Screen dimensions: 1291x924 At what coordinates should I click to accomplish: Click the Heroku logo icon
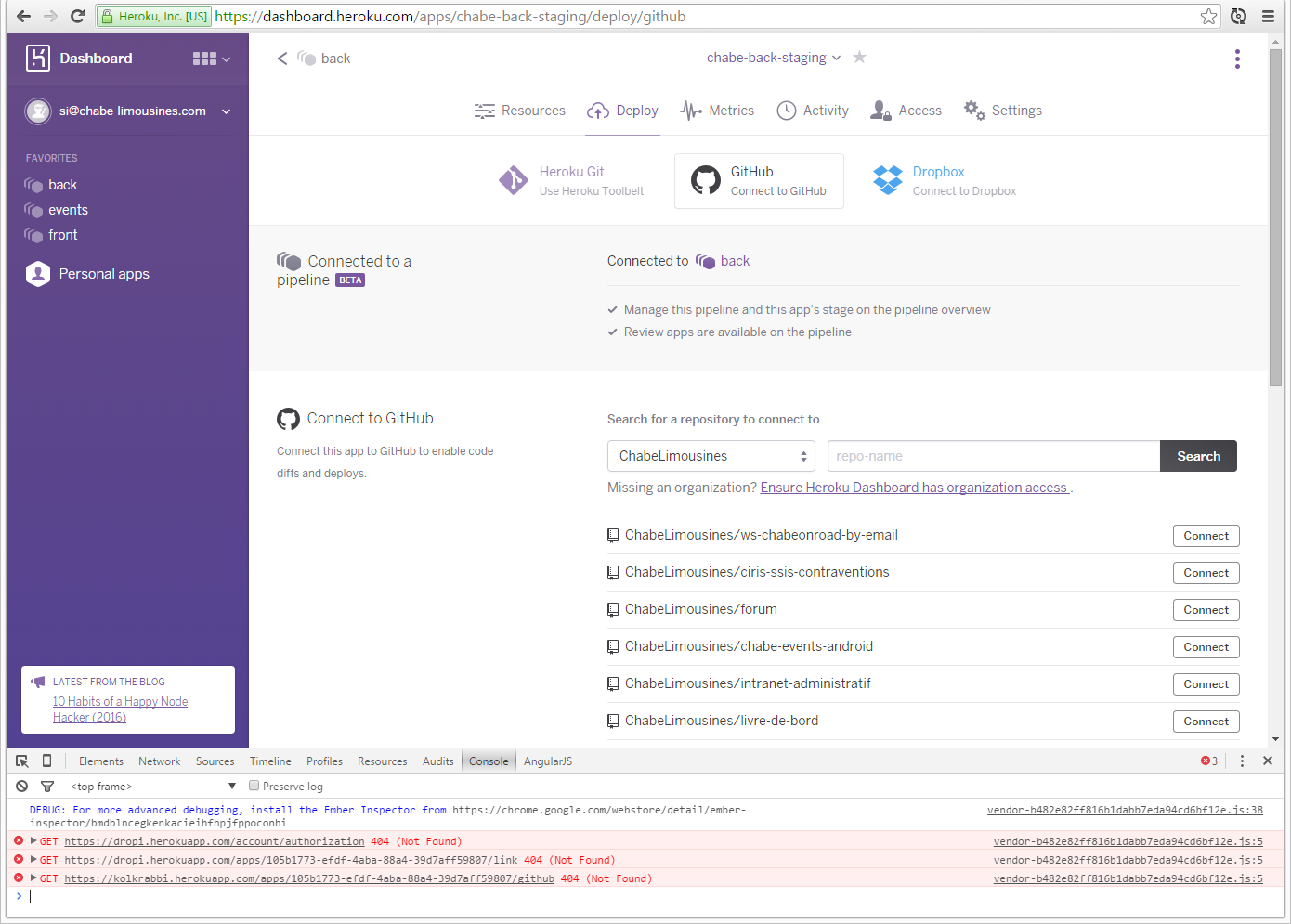pos(37,59)
